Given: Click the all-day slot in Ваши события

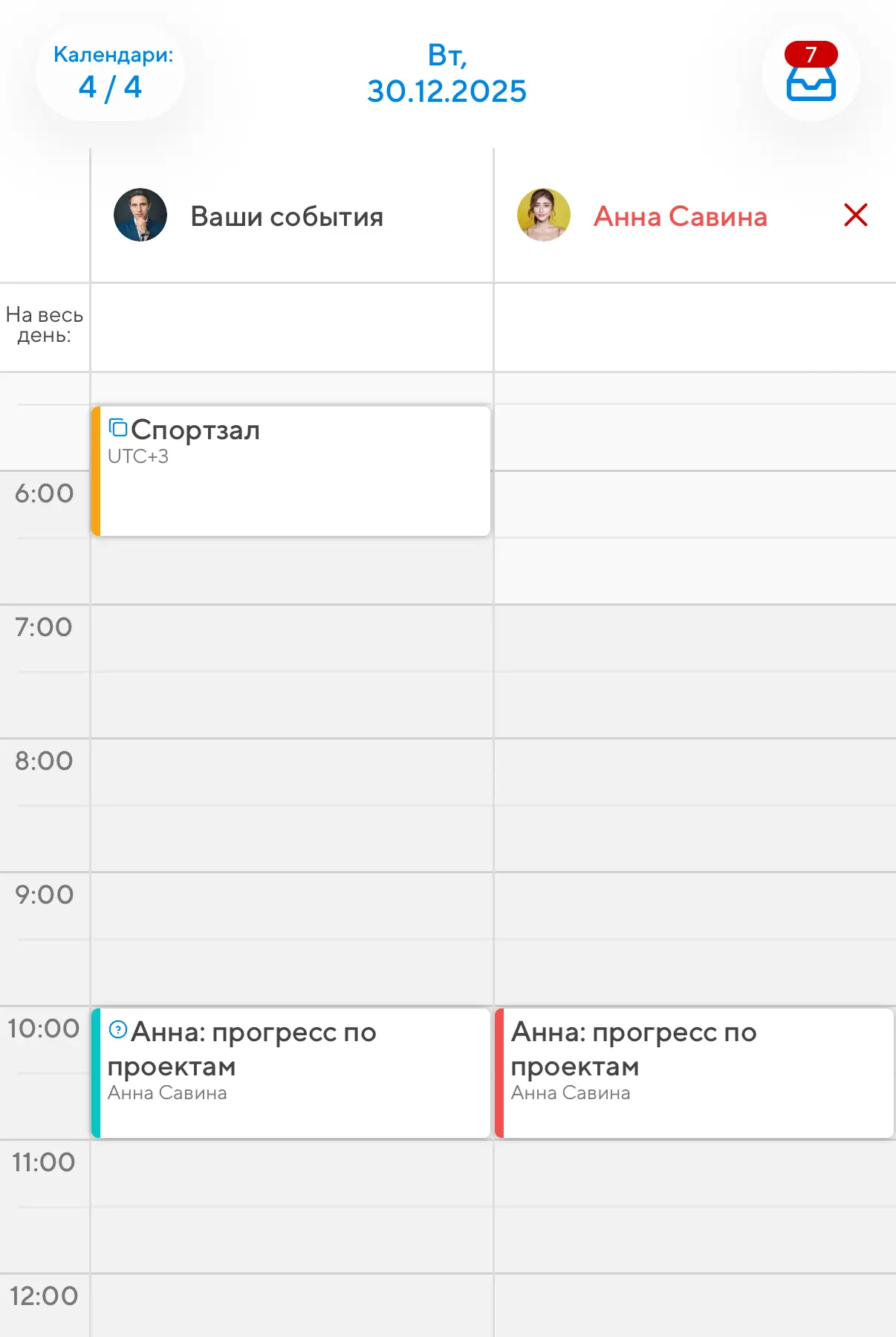Looking at the screenshot, I should click(x=291, y=327).
